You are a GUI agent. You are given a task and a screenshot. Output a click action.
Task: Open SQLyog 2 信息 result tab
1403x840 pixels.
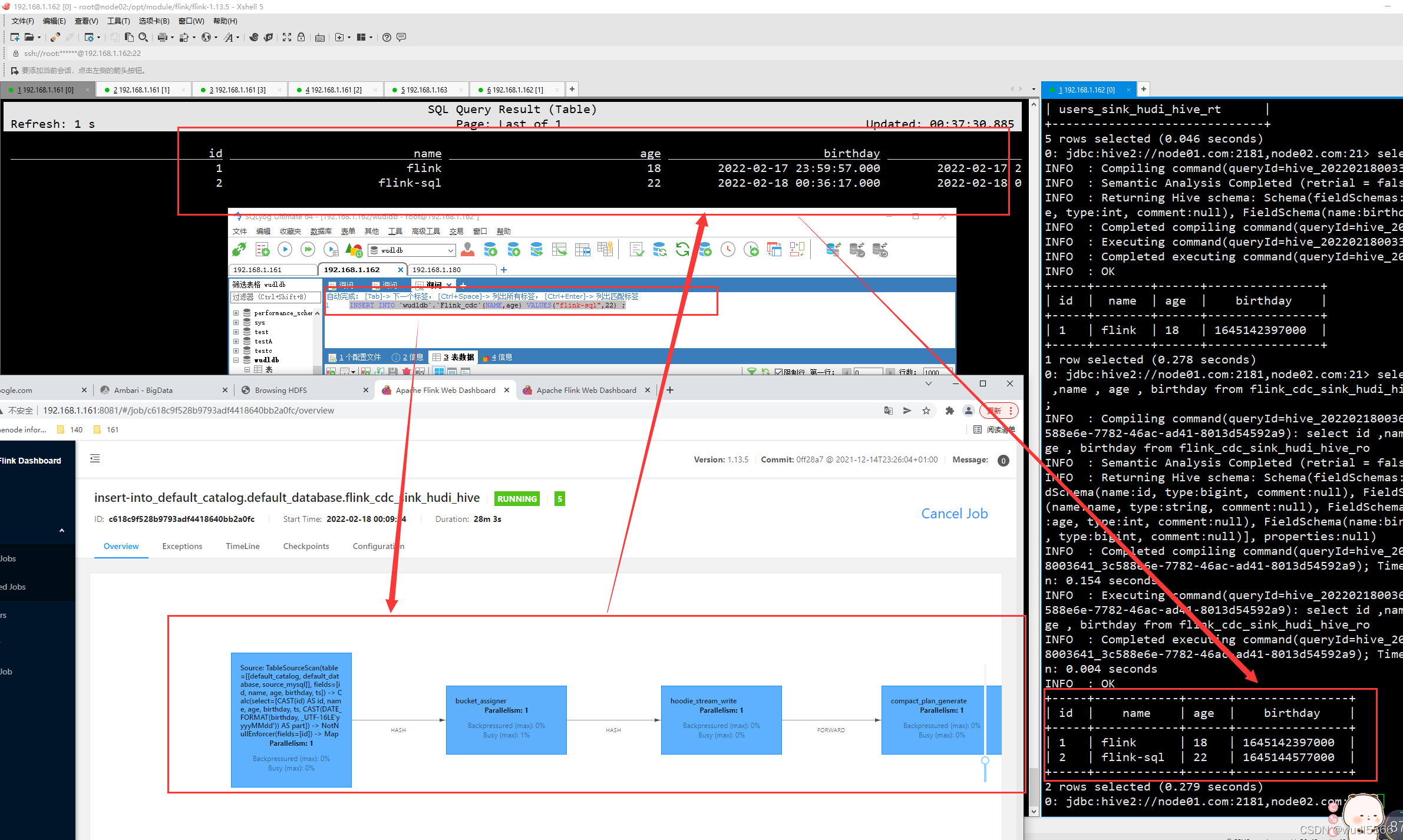tap(408, 357)
